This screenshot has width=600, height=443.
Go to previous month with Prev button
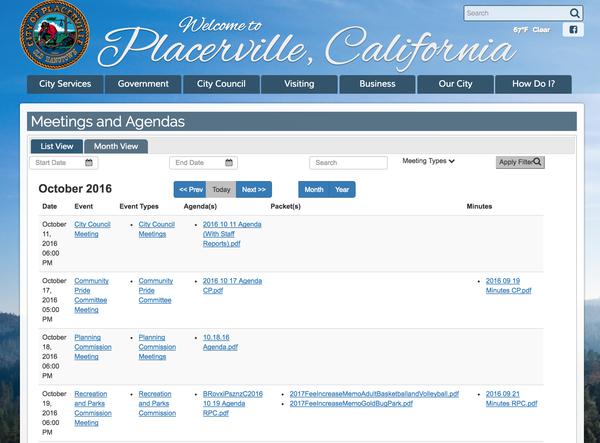190,189
